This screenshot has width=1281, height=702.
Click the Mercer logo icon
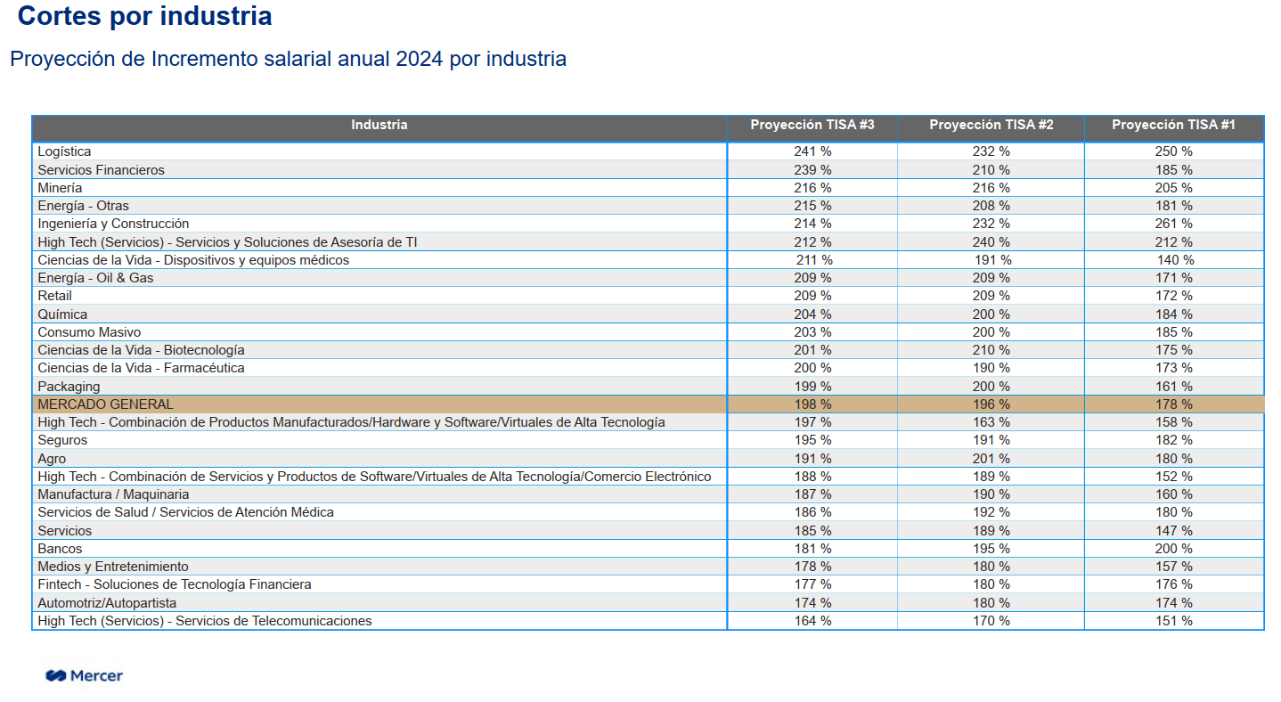[56, 676]
